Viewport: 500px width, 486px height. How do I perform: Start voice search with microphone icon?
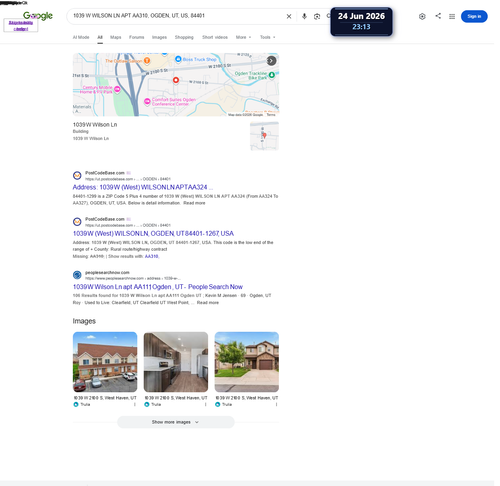(304, 16)
